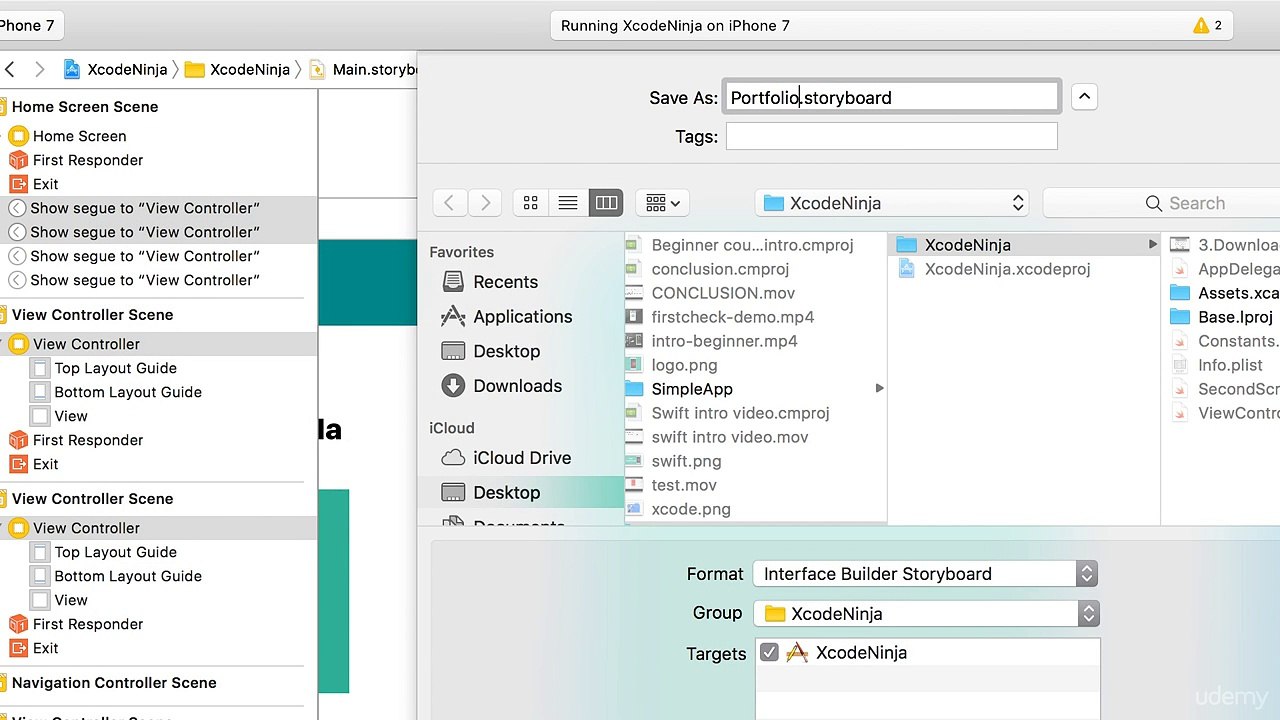
Task: Open the item grouping dropdown
Action: pyautogui.click(x=662, y=203)
